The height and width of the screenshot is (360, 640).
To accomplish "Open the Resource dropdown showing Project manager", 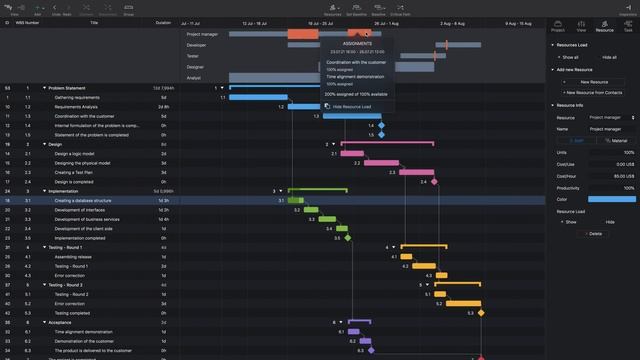I will 611,118.
